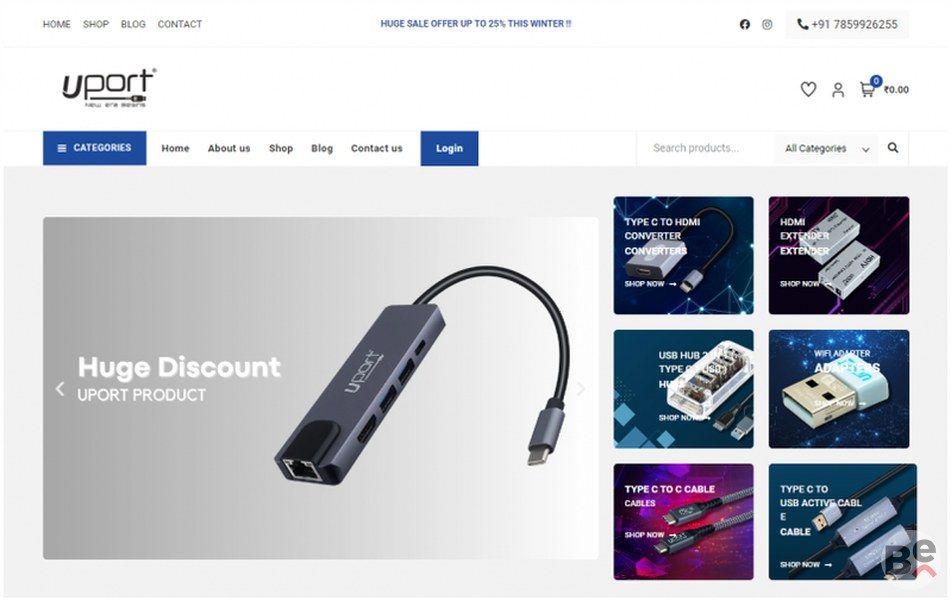951x600 pixels.
Task: Open the Type C to C Cable banner
Action: point(684,522)
